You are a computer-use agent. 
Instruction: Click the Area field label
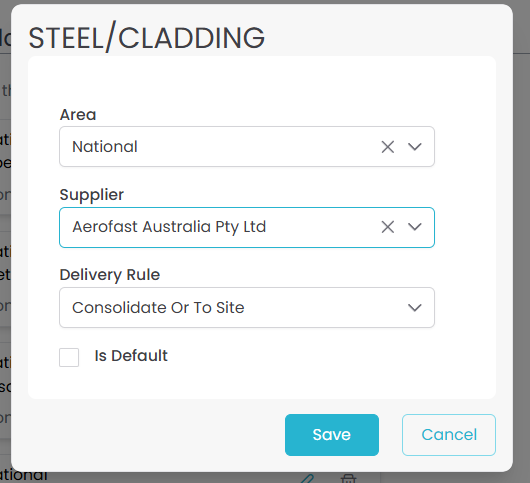tap(78, 115)
